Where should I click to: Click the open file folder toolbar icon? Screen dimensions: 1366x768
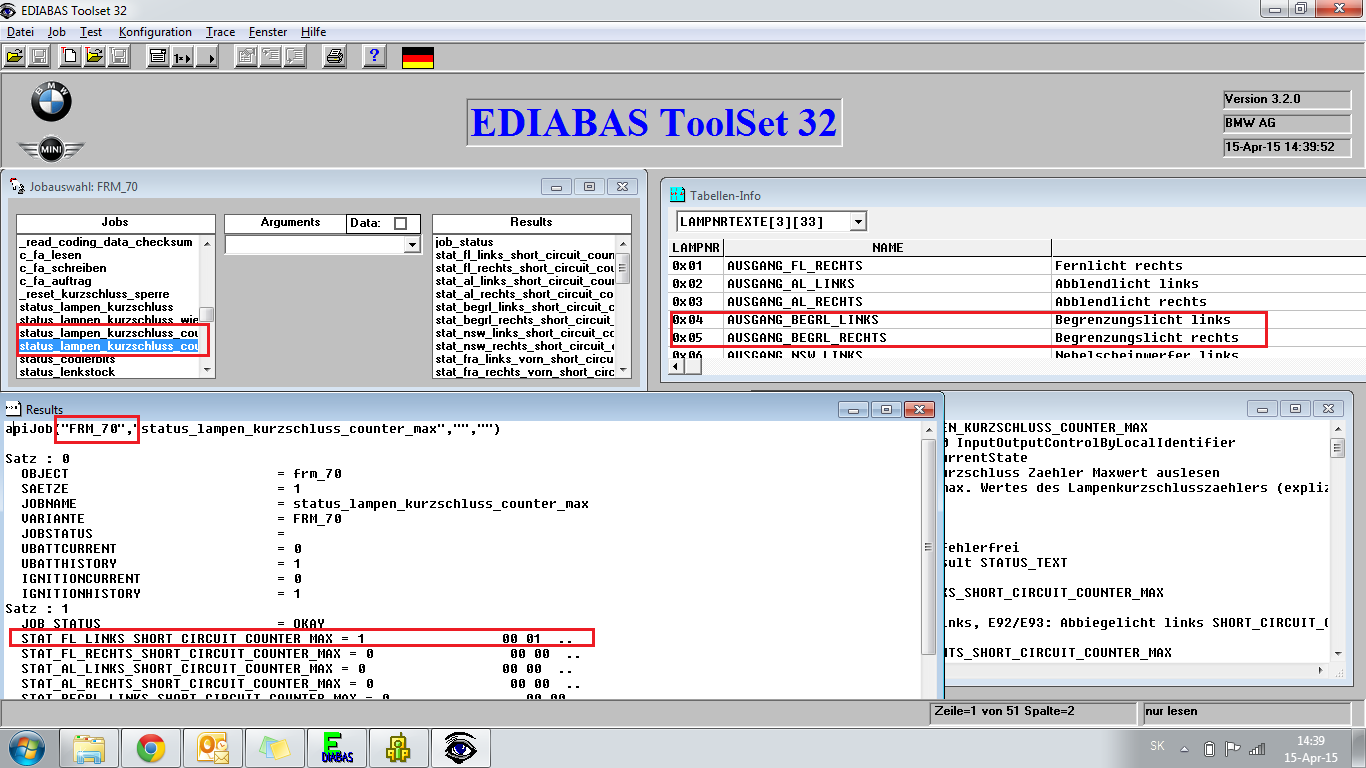click(x=15, y=57)
